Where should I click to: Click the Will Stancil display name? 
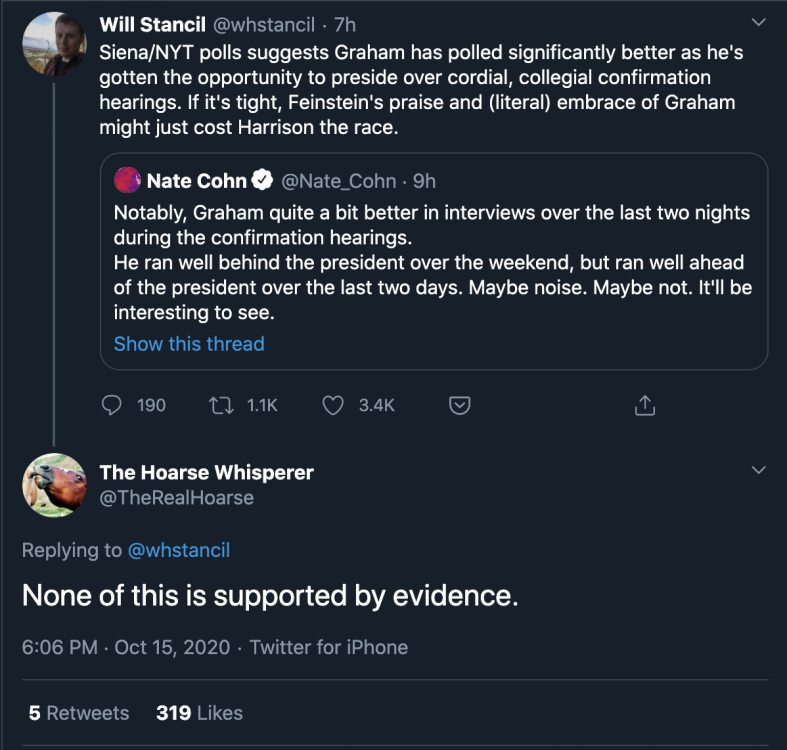tap(154, 23)
